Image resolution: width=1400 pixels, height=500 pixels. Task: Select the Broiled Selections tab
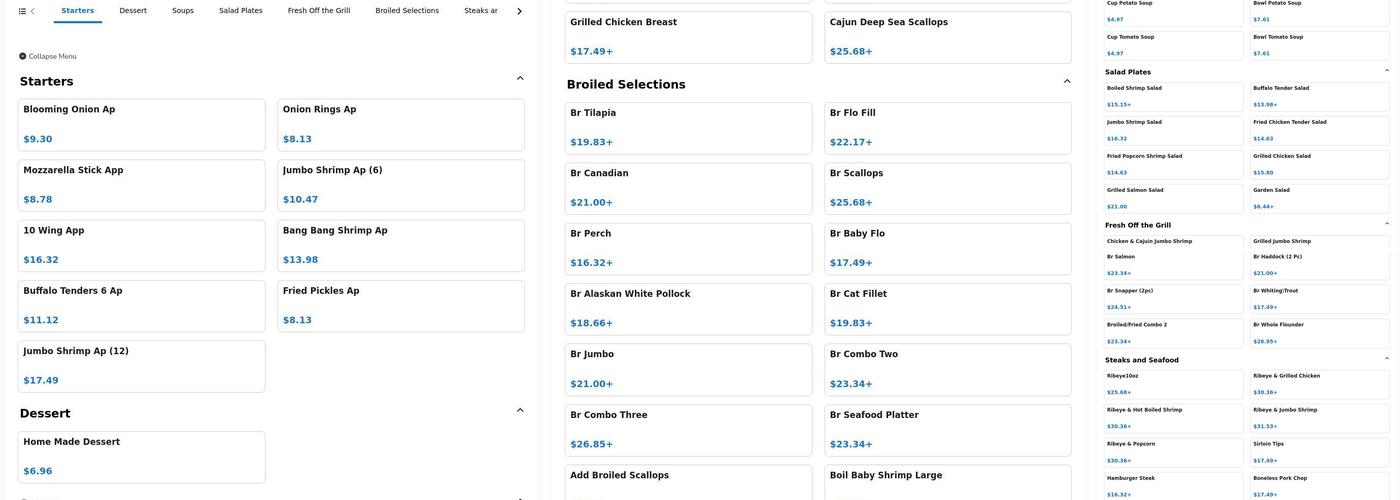(x=407, y=11)
